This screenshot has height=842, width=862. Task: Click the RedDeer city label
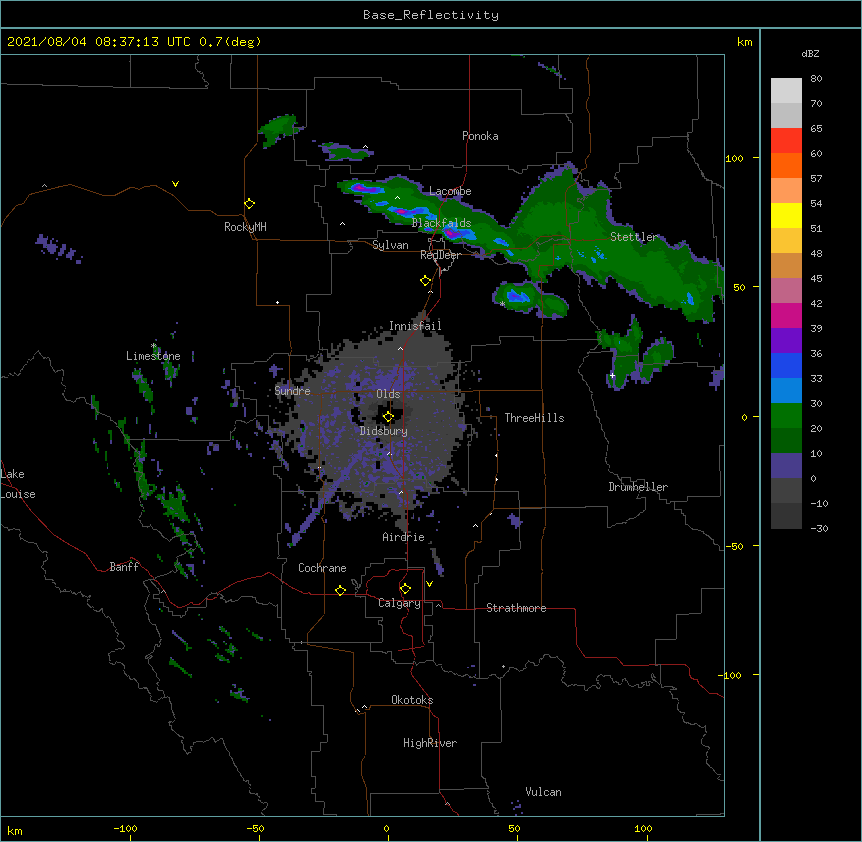click(440, 255)
